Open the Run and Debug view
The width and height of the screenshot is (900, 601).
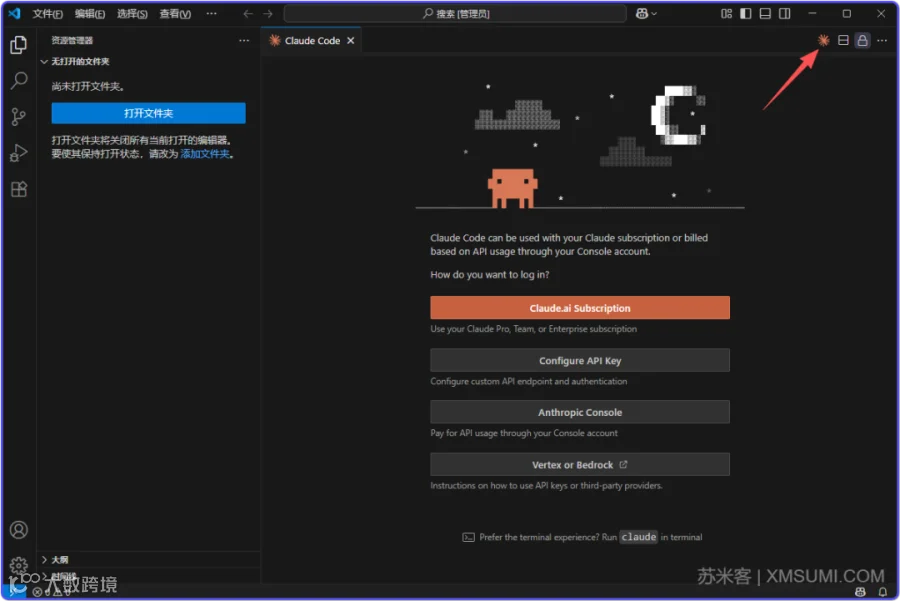pyautogui.click(x=18, y=153)
